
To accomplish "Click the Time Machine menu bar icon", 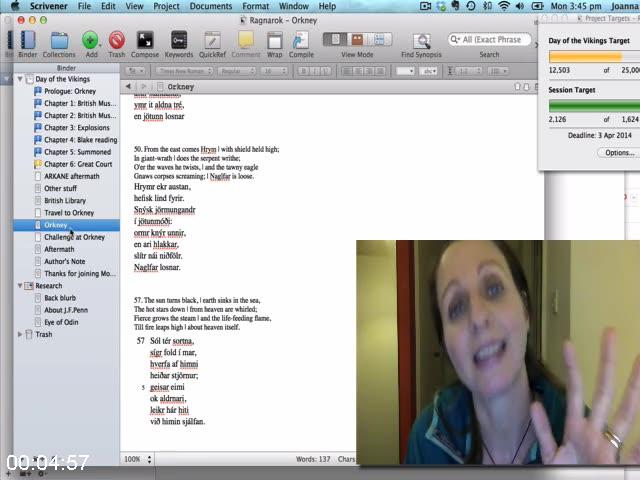I will tap(471, 6).
